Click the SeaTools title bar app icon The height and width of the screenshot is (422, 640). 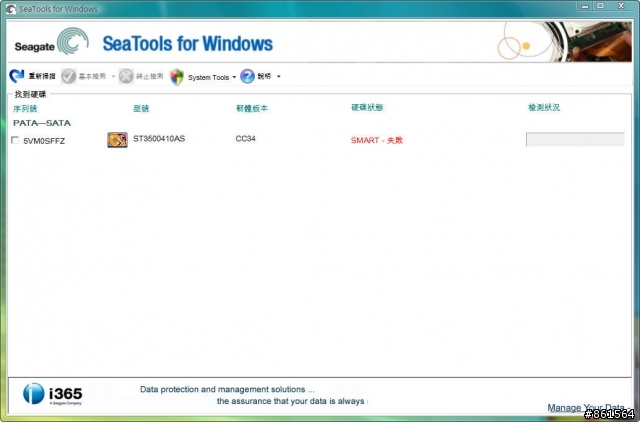click(x=11, y=9)
